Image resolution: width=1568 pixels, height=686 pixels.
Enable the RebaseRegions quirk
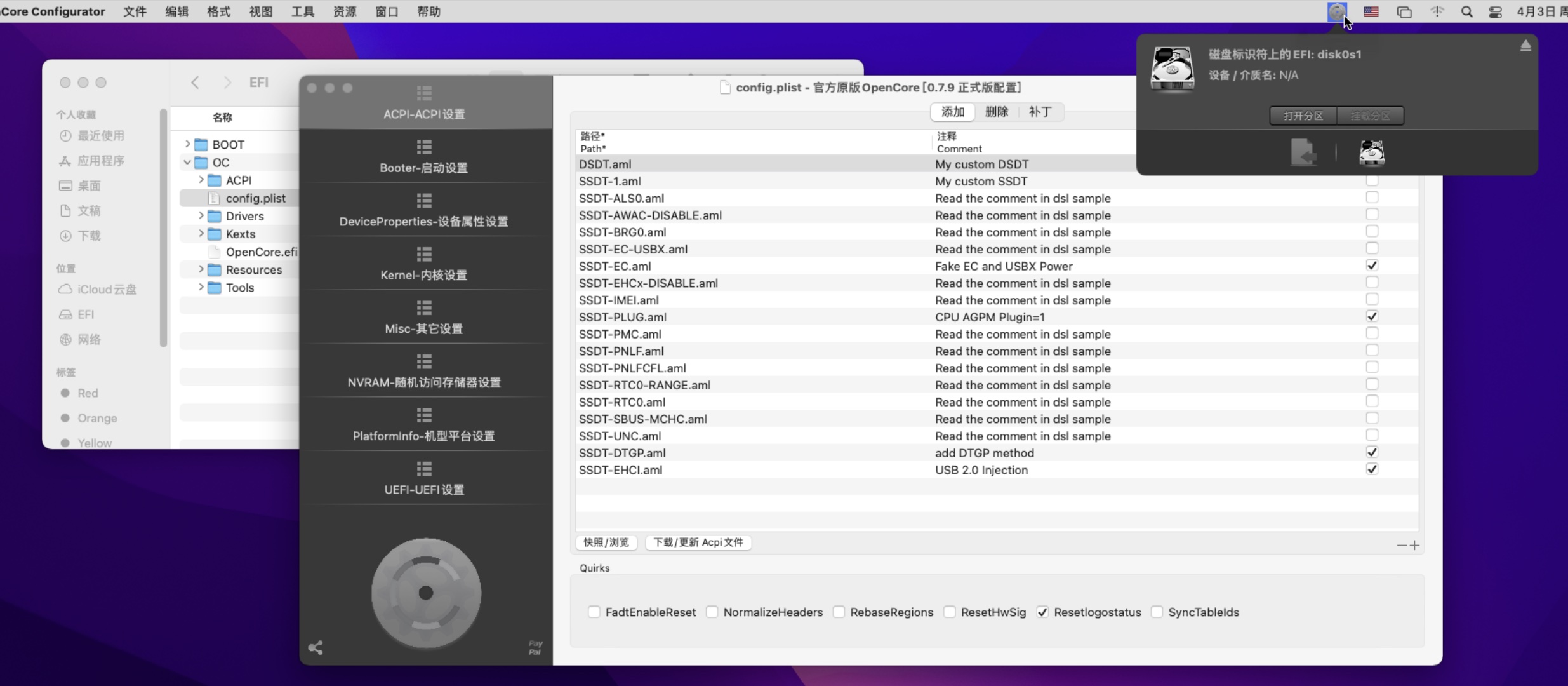point(839,612)
